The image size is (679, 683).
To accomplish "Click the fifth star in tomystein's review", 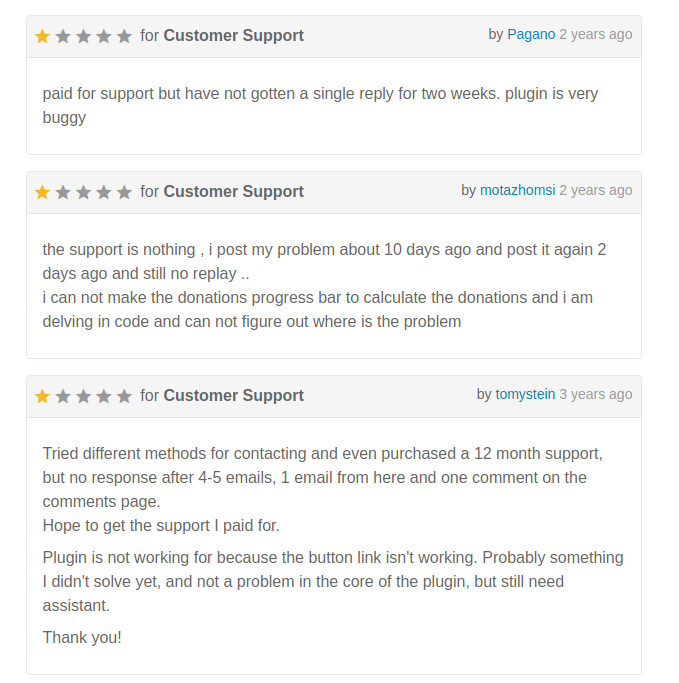I will coord(124,396).
